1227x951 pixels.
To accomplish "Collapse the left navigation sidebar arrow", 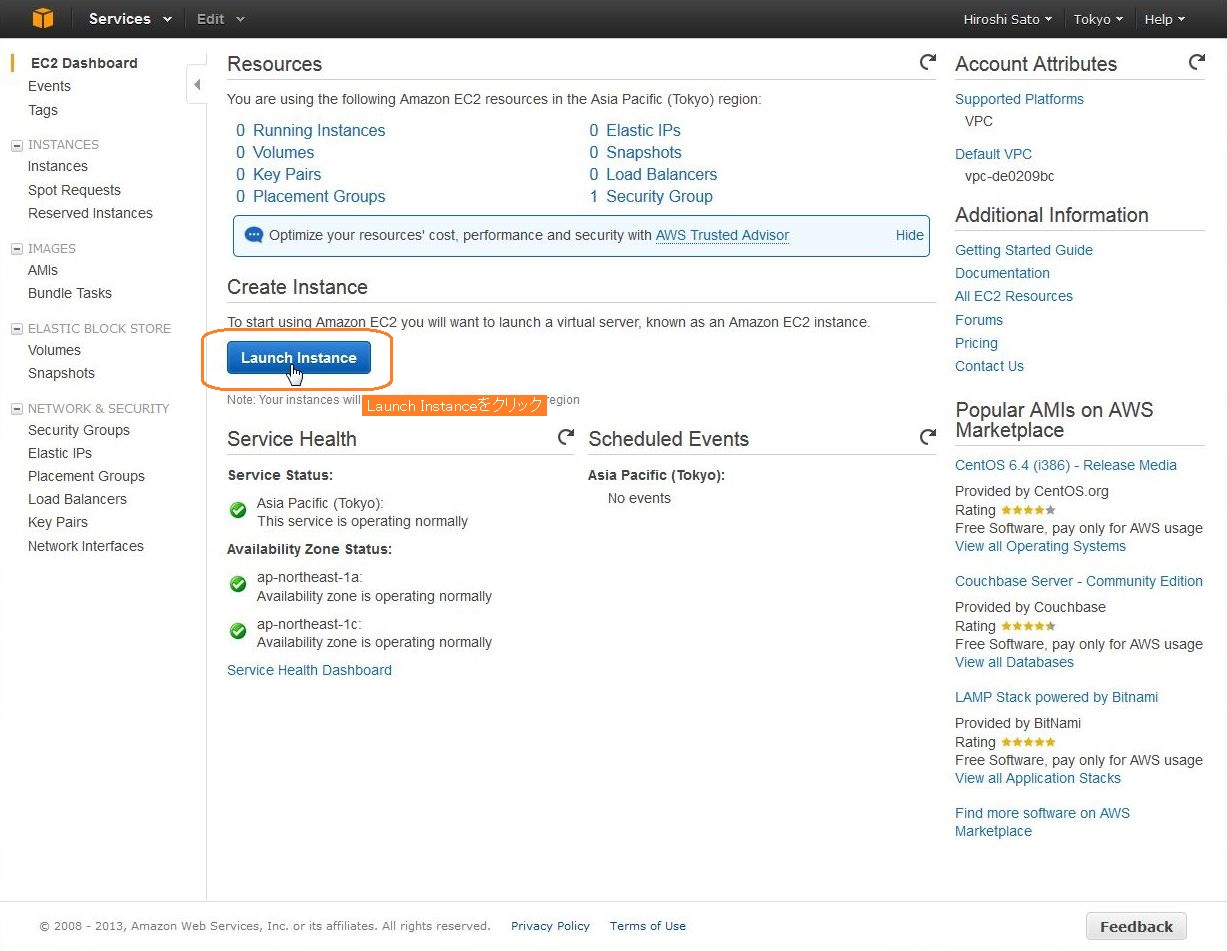I will 197,85.
